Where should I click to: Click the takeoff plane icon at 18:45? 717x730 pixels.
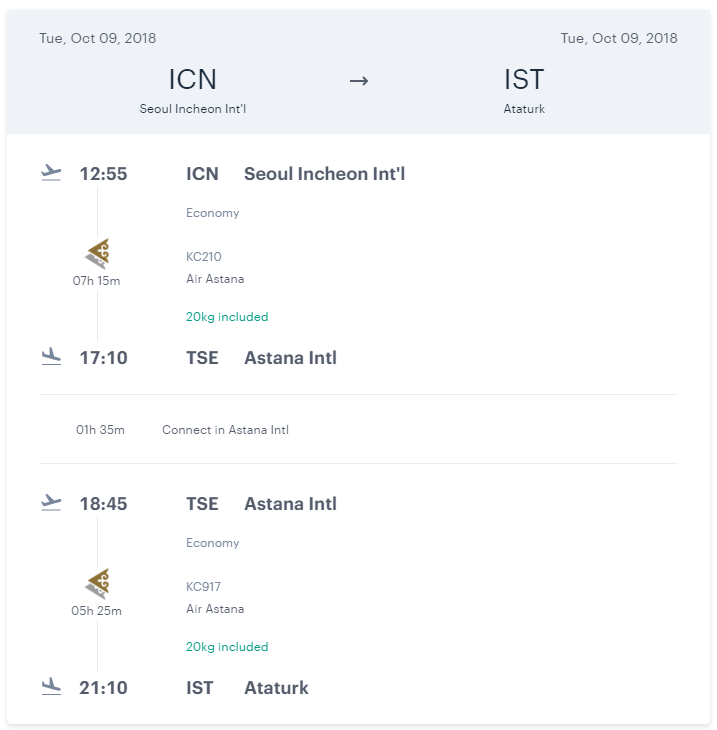click(51, 502)
